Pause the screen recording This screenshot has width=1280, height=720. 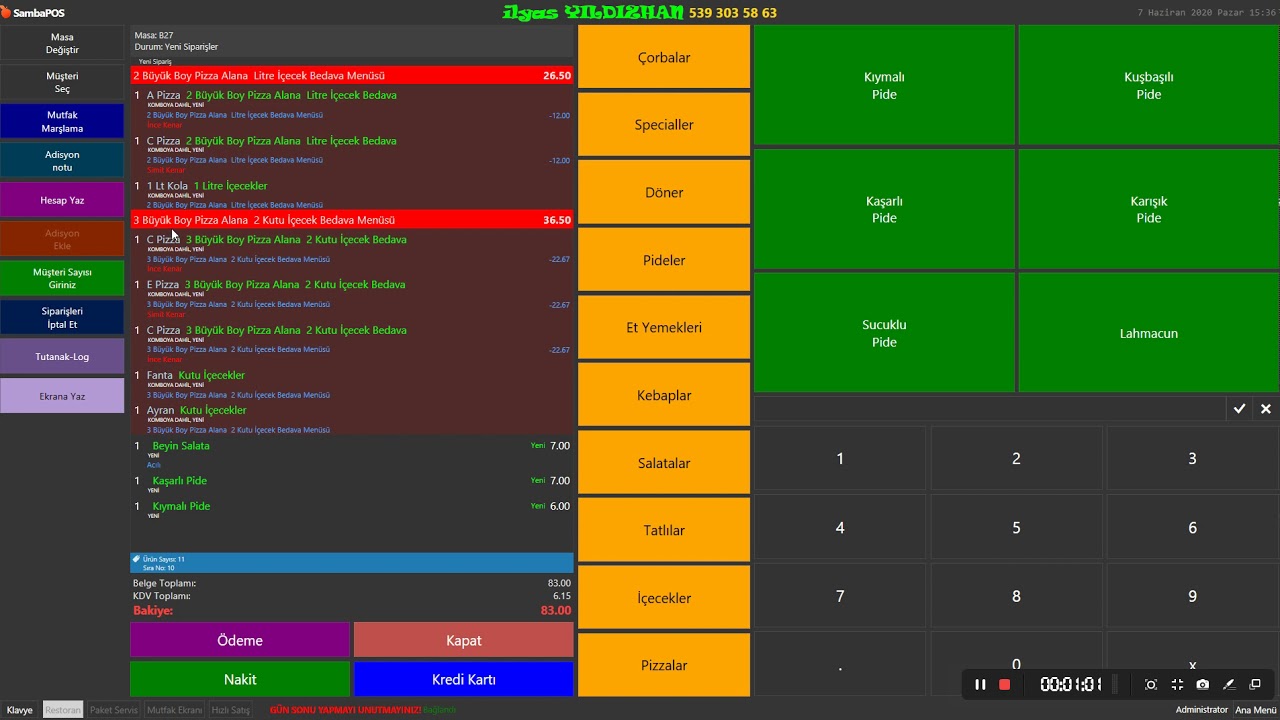pyautogui.click(x=980, y=685)
